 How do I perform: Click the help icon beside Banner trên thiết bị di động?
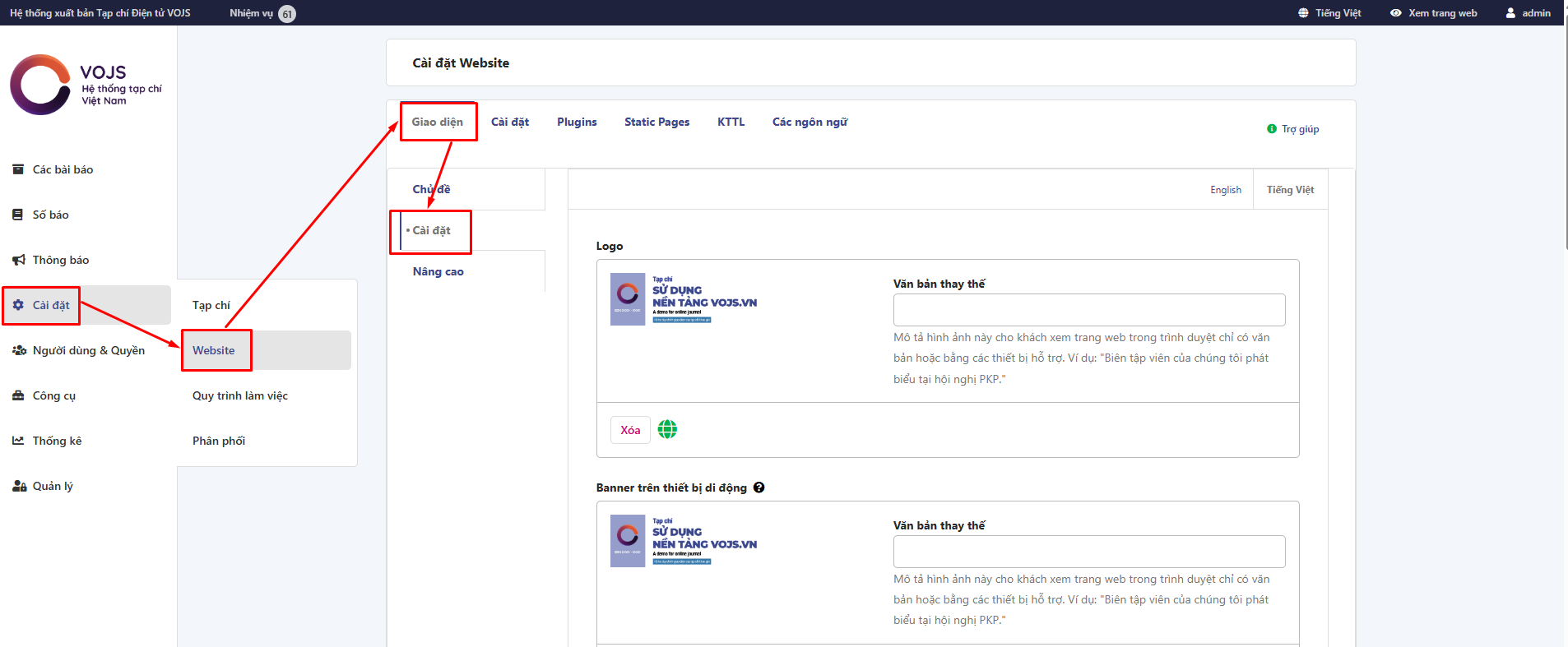(758, 488)
